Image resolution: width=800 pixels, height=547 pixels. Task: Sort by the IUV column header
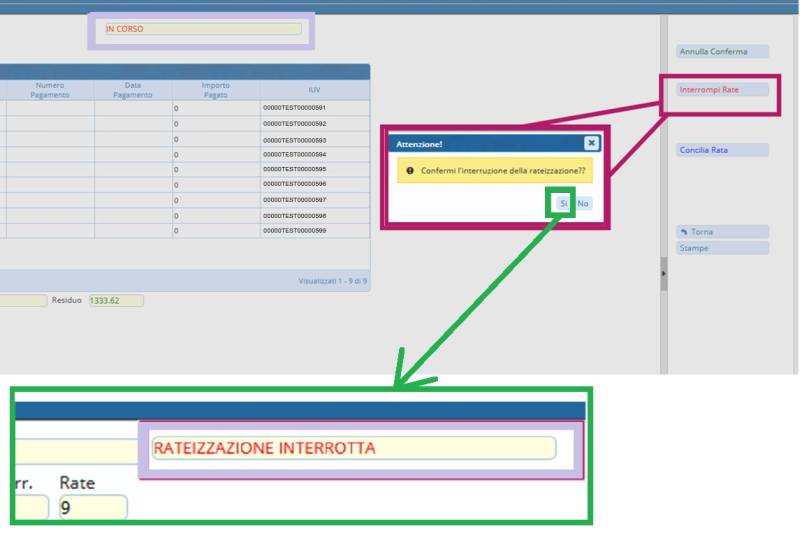tap(314, 90)
